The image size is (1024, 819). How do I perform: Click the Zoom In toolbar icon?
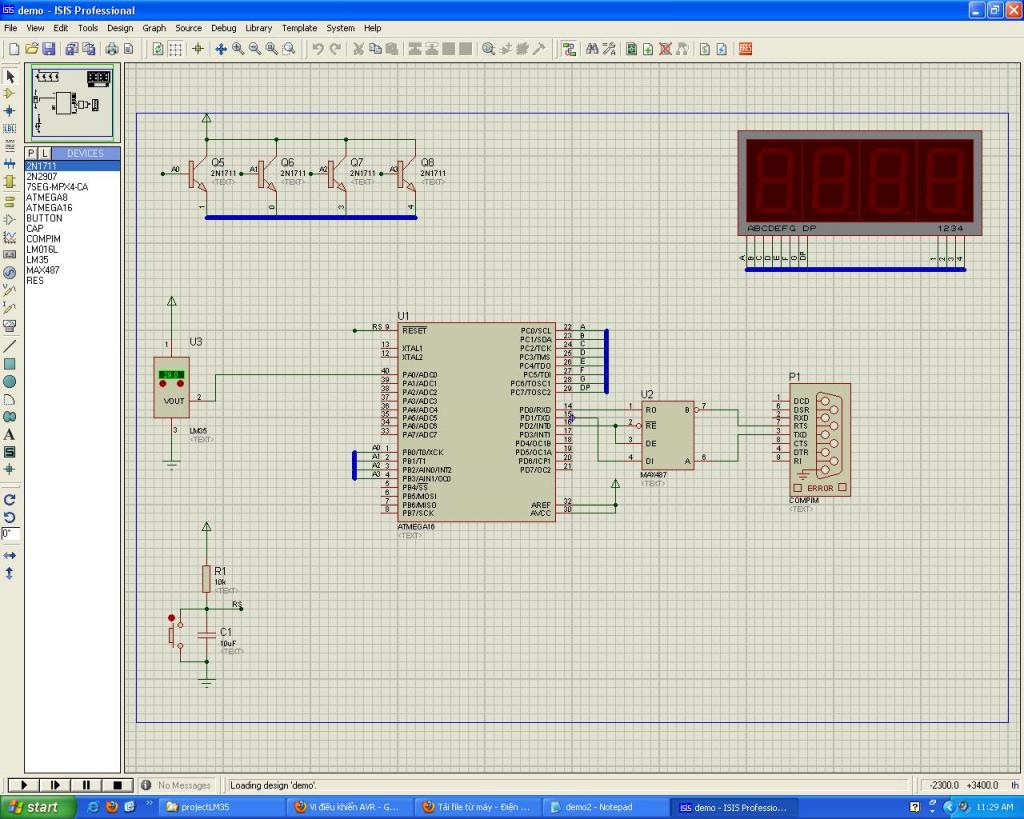(x=238, y=48)
